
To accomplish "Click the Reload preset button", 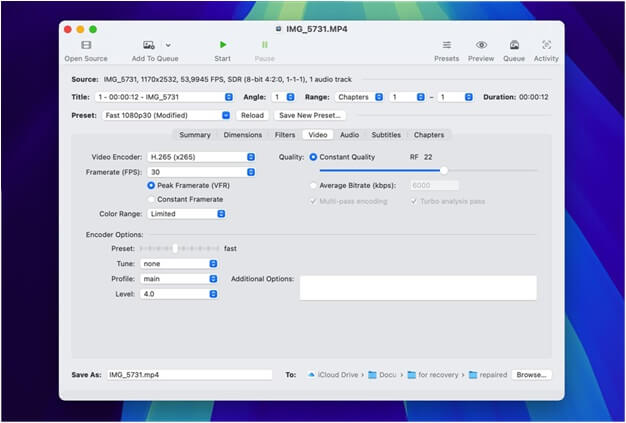I will (252, 115).
